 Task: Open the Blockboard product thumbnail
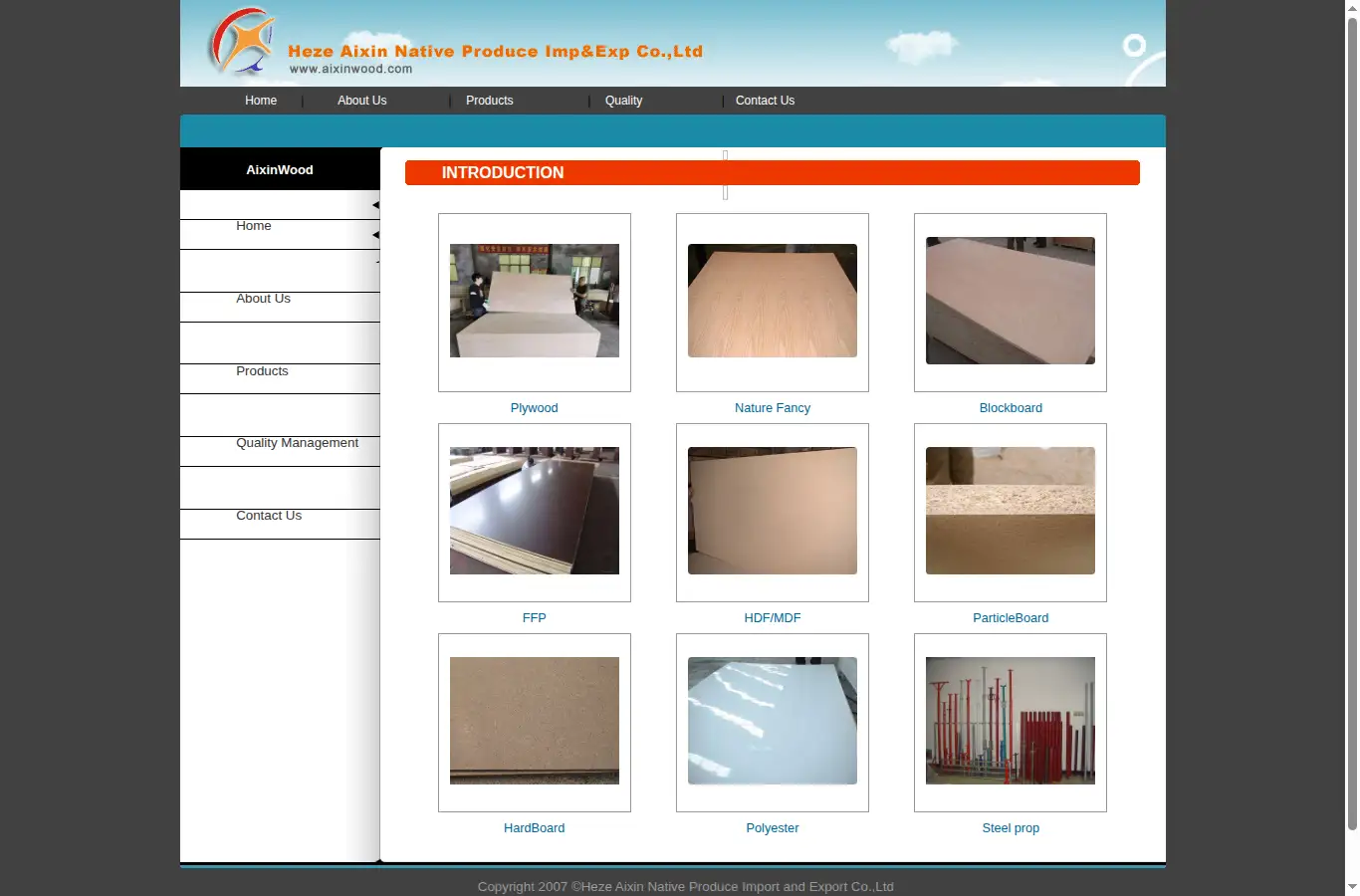coord(1011,302)
